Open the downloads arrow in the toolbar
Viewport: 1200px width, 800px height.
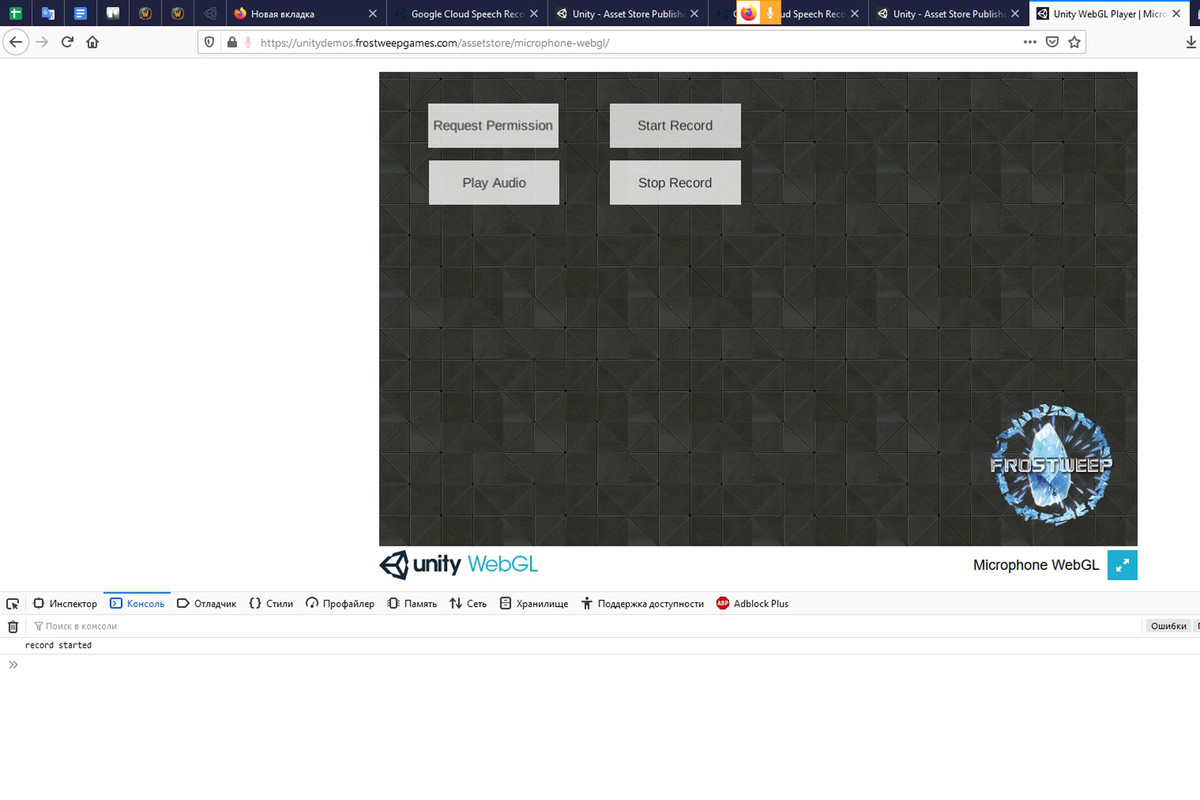tap(1191, 42)
